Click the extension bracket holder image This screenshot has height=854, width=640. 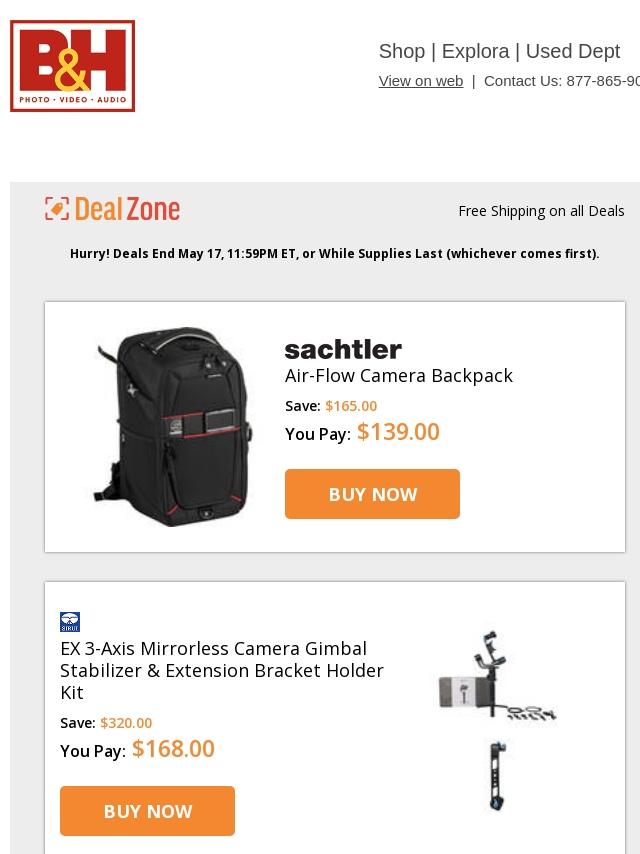497,776
